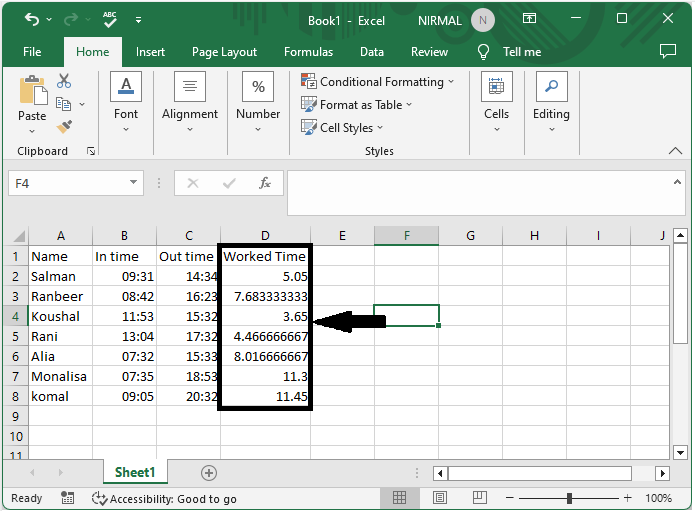The image size is (695, 511).
Task: Add a new sheet with plus icon
Action: tap(209, 473)
